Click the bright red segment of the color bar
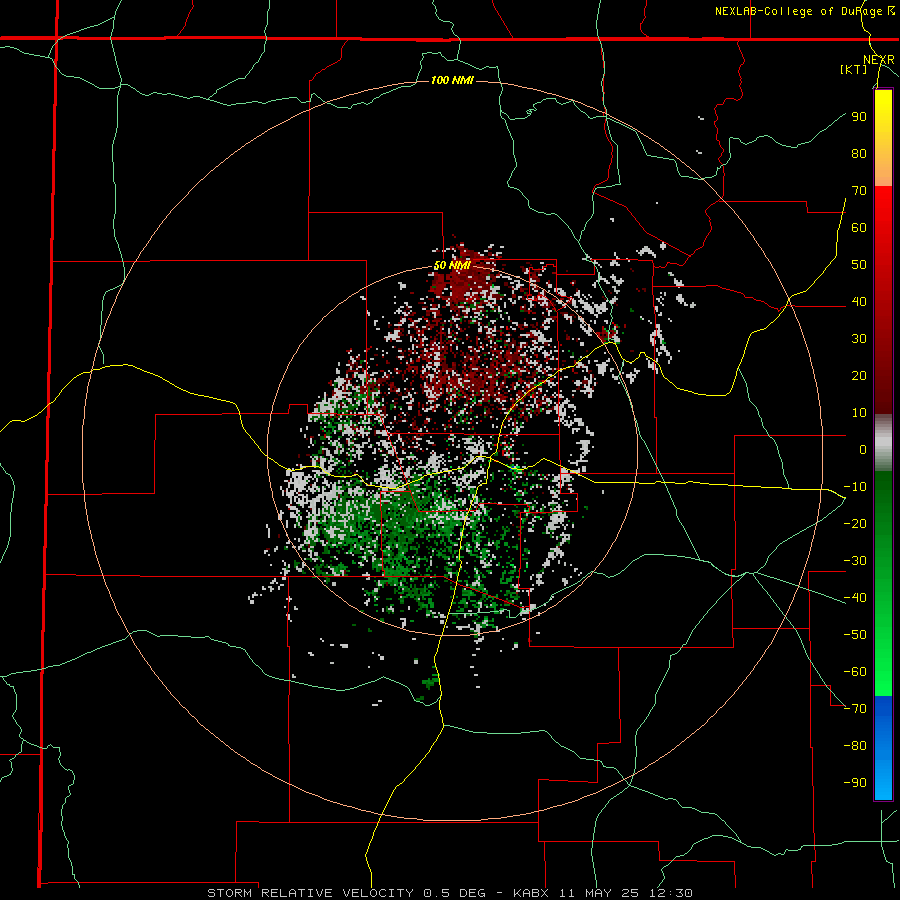900x900 pixels. [883, 230]
